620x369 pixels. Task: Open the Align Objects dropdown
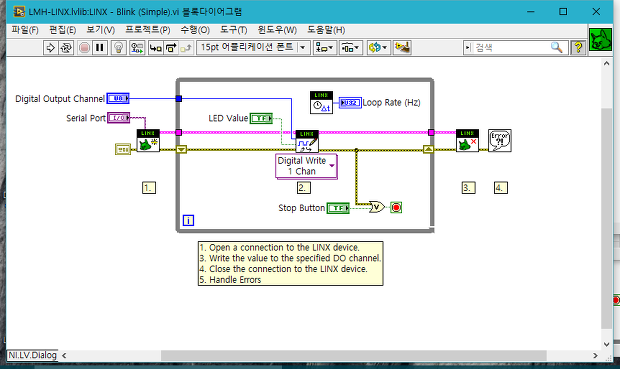[x=325, y=48]
